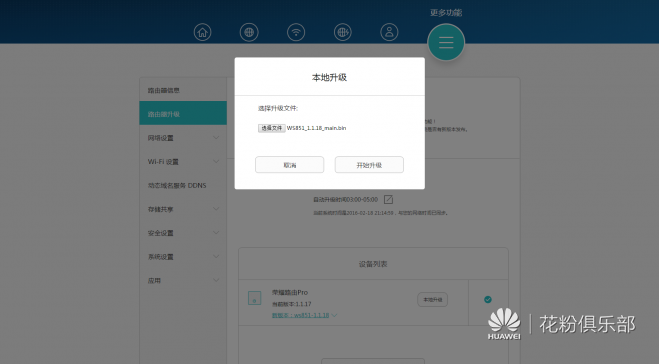The height and width of the screenshot is (364, 659).
Task: Click the 本地升级 button in device list
Action: coord(432,300)
